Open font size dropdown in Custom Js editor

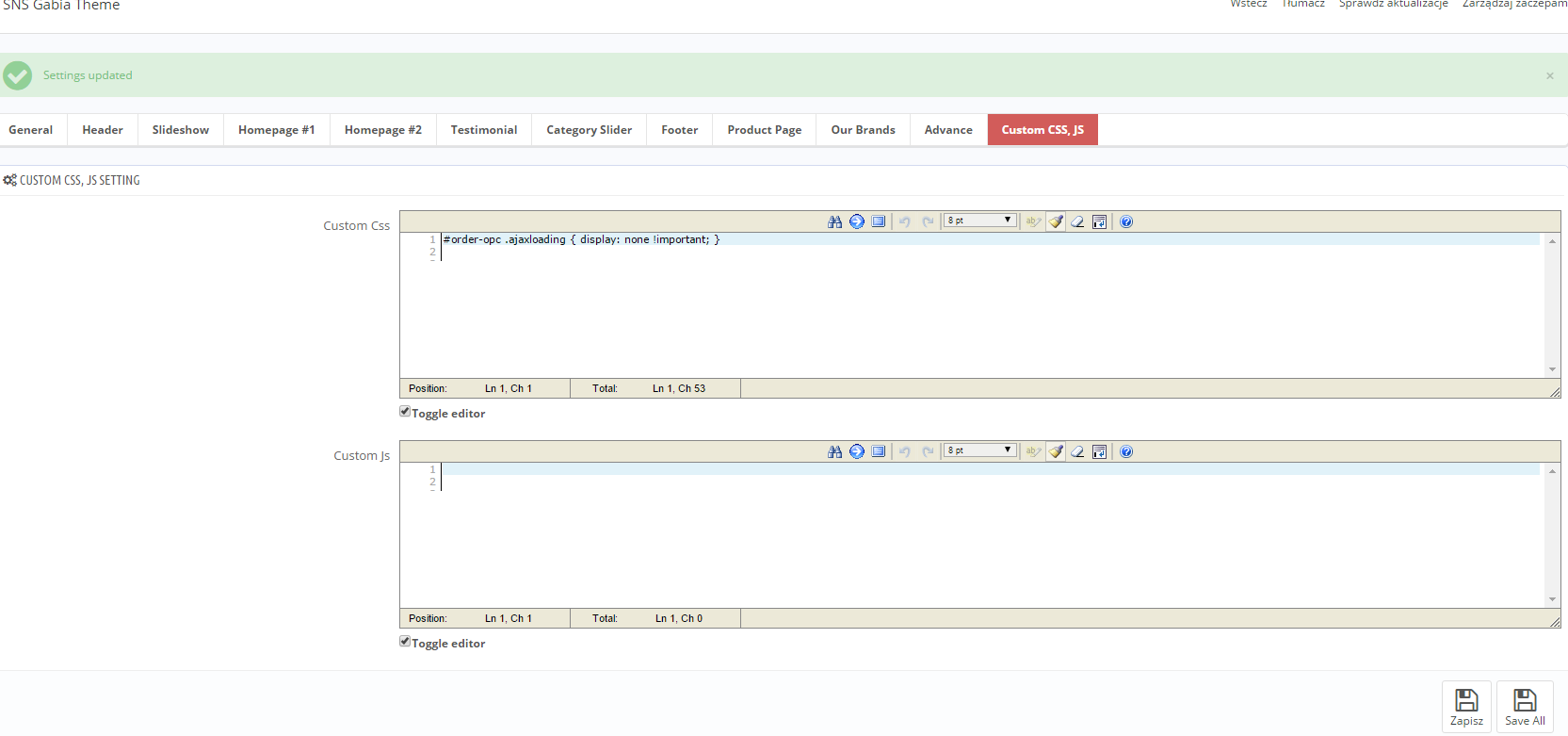pyautogui.click(x=980, y=450)
